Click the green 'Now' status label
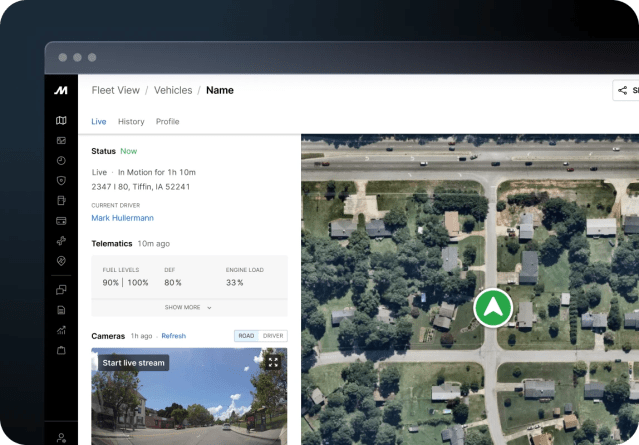This screenshot has width=639, height=445. 129,151
